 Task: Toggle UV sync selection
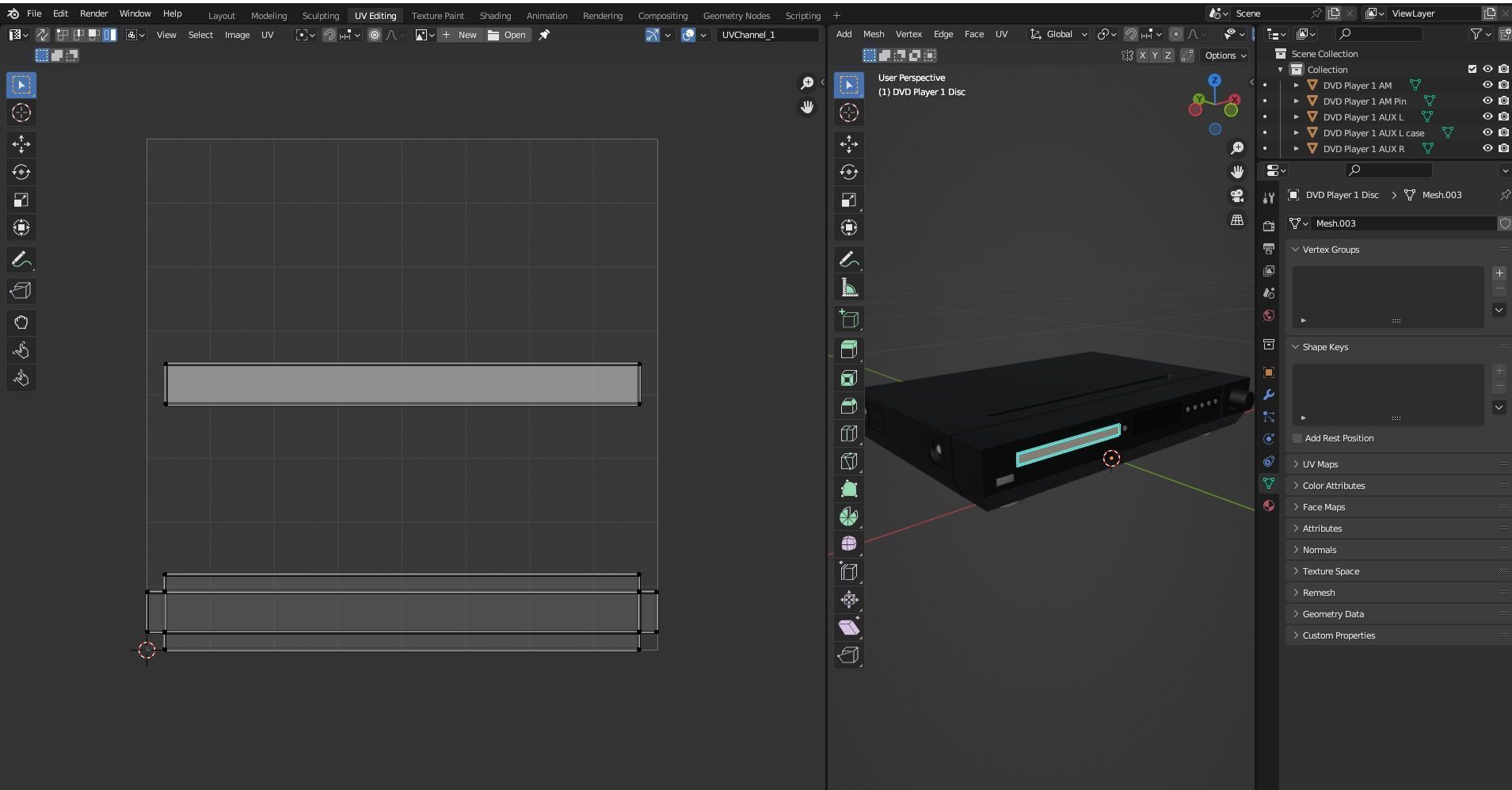42,35
